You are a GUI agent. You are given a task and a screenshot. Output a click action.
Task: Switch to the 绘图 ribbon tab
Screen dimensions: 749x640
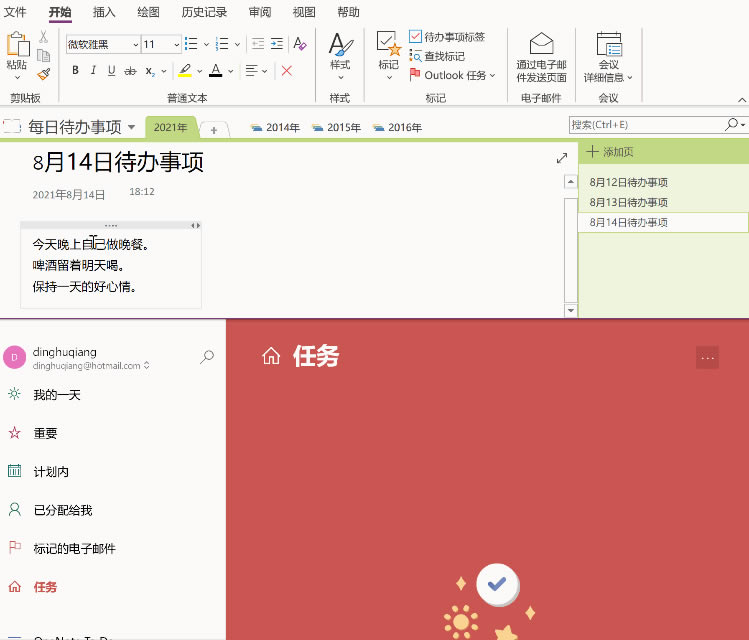[148, 12]
